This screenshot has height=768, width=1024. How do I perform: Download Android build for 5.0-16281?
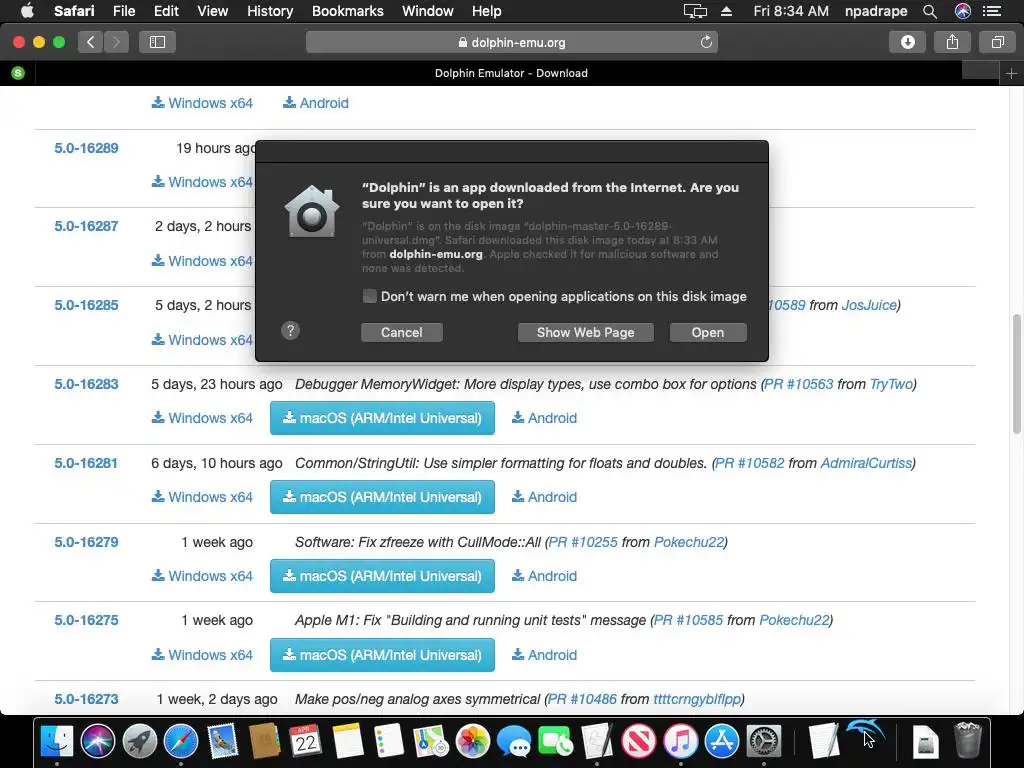click(x=544, y=497)
